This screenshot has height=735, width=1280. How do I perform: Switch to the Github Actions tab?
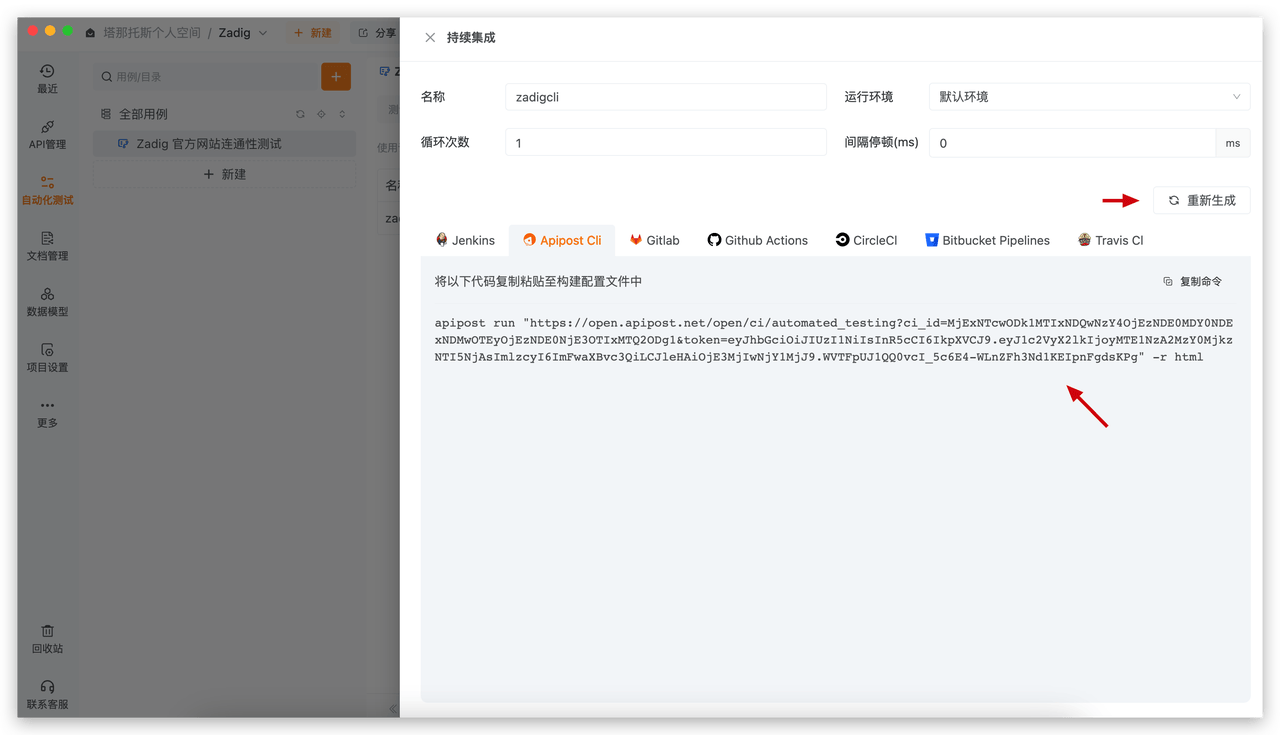[x=757, y=240]
